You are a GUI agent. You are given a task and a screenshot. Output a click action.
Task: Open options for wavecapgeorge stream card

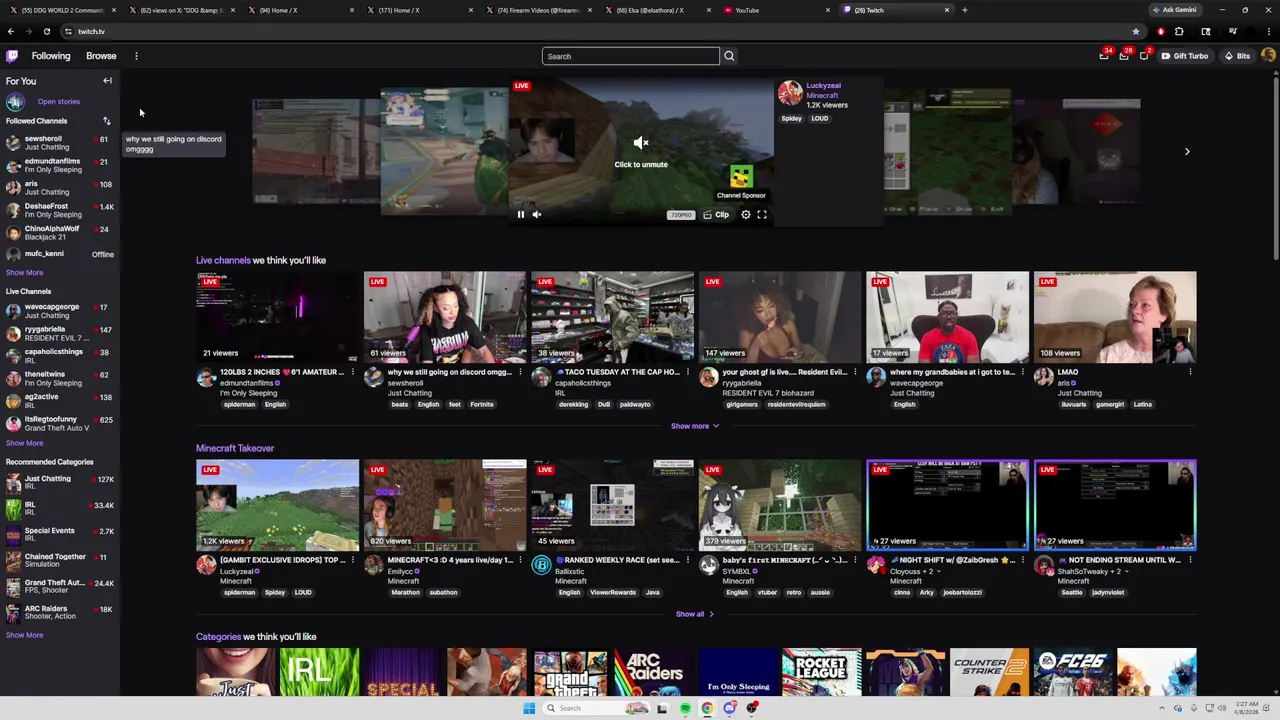coord(1023,372)
